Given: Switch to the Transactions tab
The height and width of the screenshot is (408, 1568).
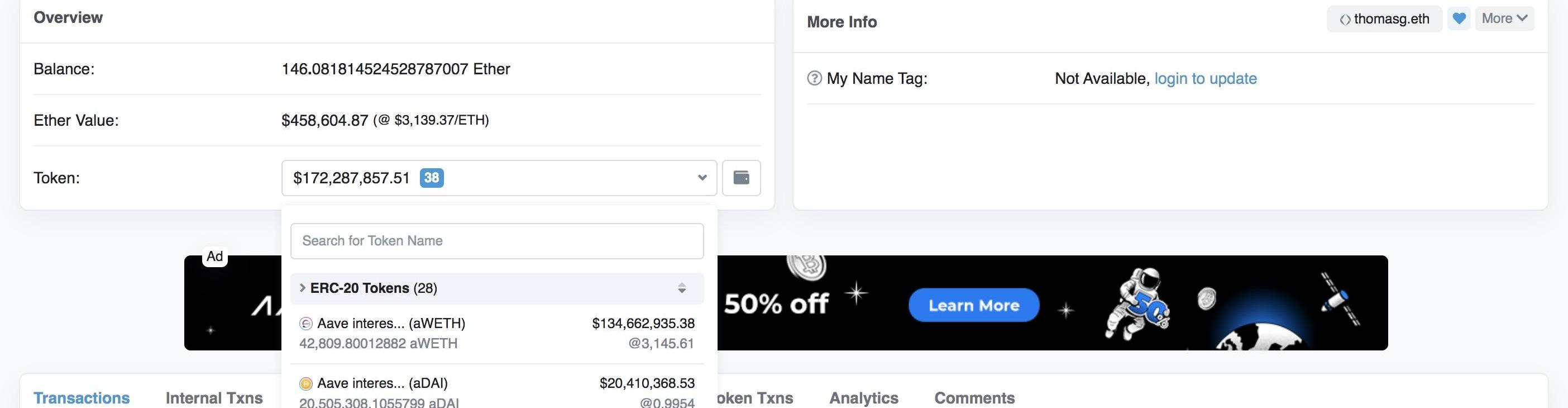Looking at the screenshot, I should tap(82, 397).
